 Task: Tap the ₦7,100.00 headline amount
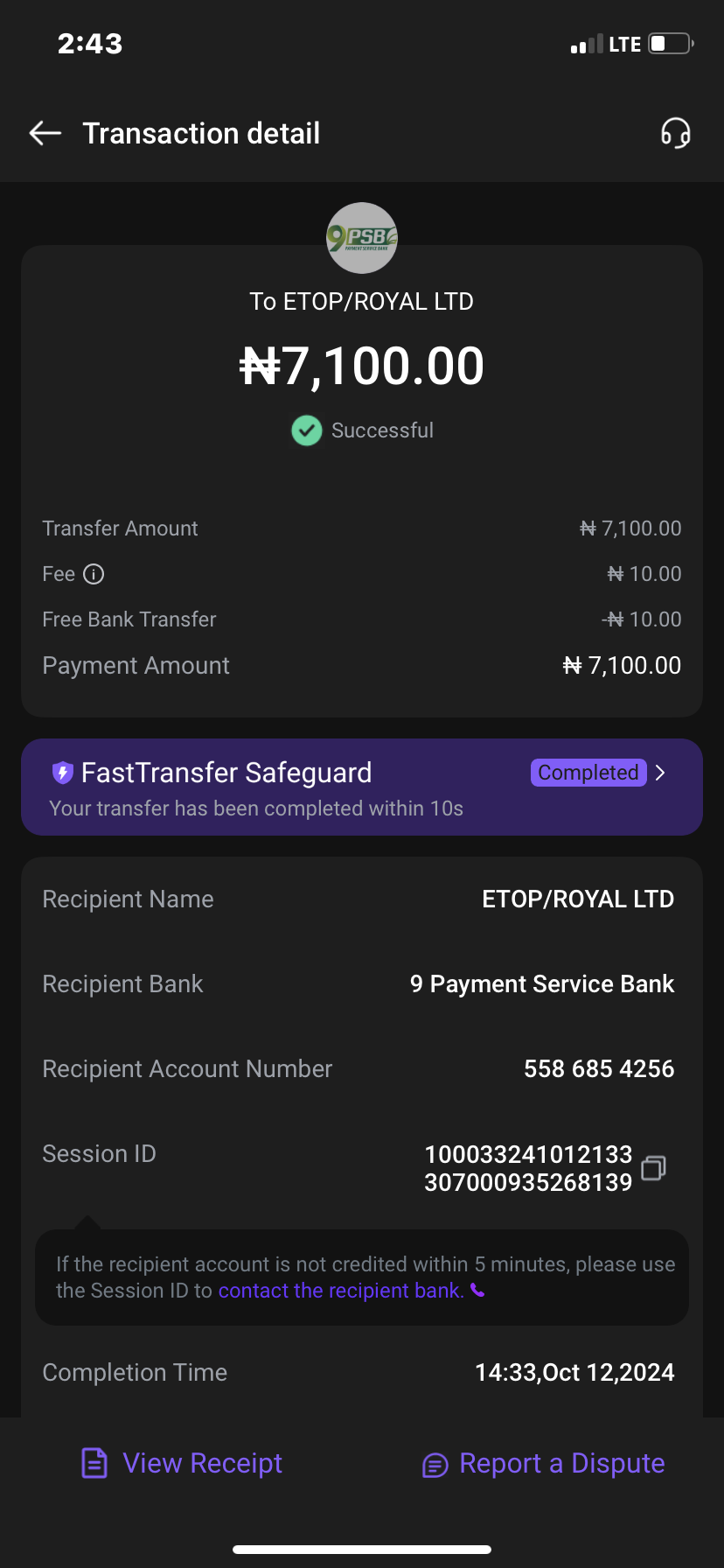(x=362, y=366)
